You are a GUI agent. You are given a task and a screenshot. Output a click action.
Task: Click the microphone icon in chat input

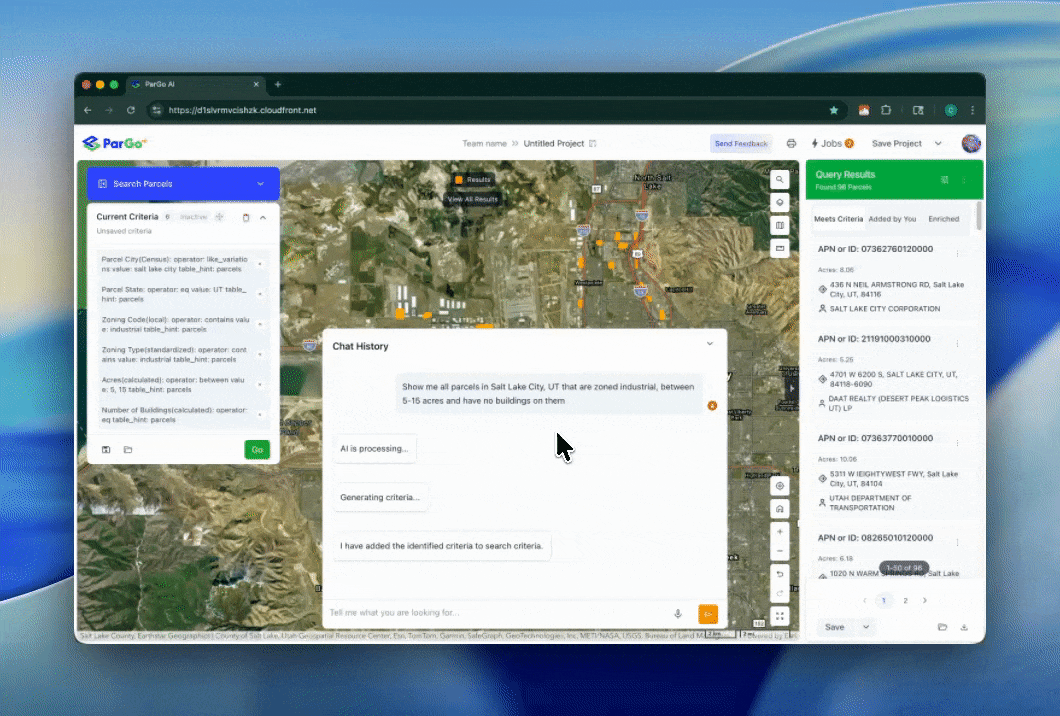click(678, 613)
